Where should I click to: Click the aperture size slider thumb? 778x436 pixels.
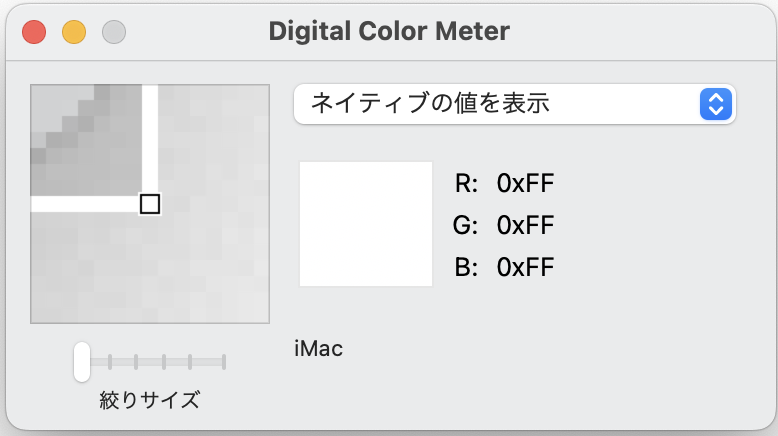click(x=82, y=361)
